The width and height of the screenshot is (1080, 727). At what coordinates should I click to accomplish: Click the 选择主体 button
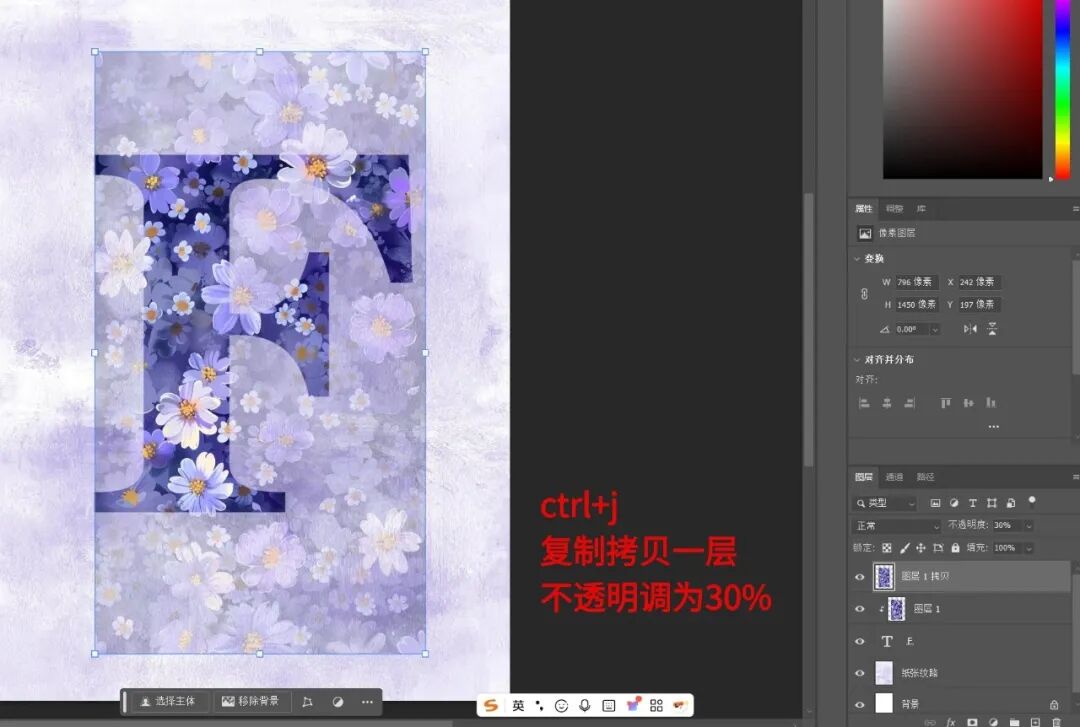[x=168, y=702]
